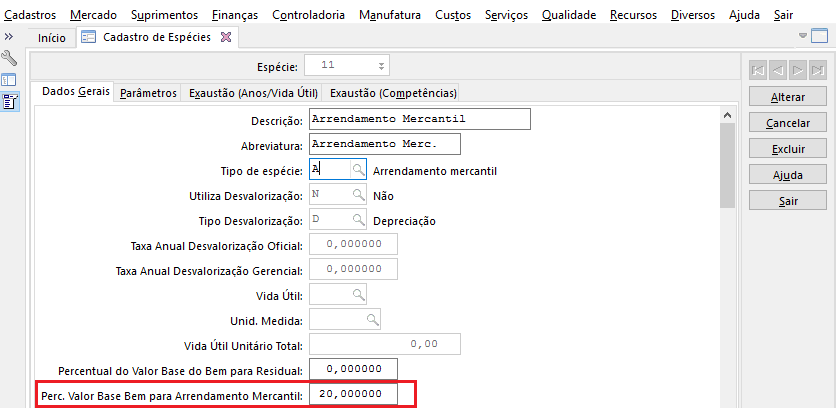
Task: Open the tab list dropdown arrow
Action: coord(804,36)
